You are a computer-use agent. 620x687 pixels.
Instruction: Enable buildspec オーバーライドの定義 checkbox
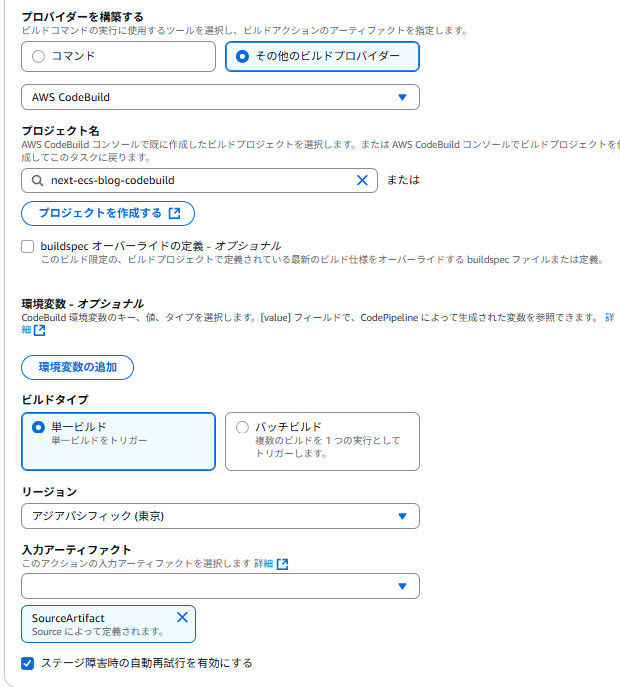28,246
